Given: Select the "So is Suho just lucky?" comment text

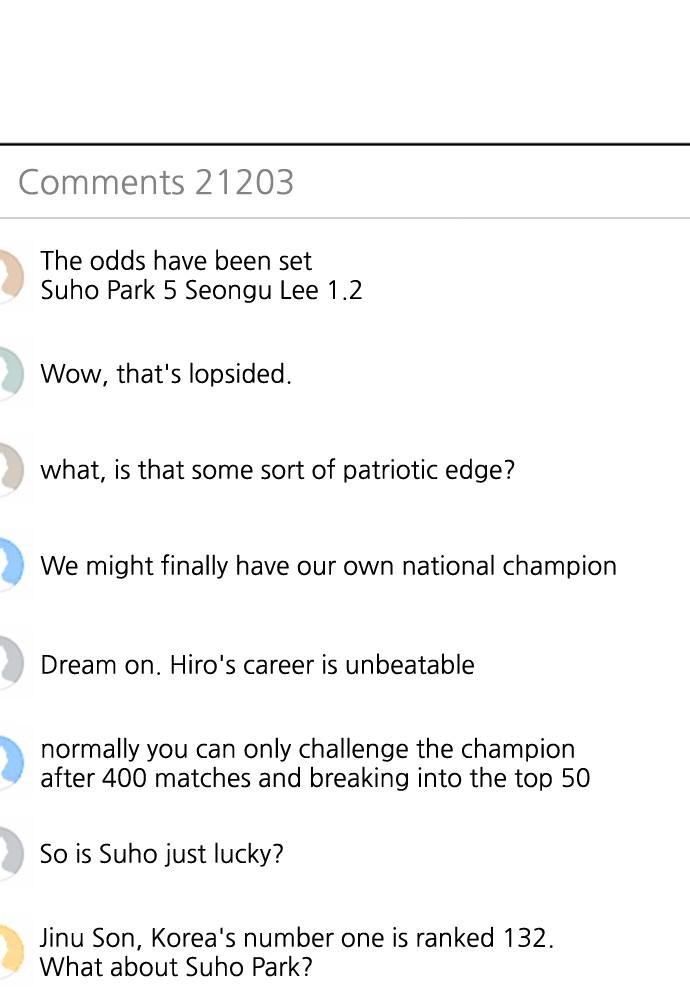Looking at the screenshot, I should point(162,854).
